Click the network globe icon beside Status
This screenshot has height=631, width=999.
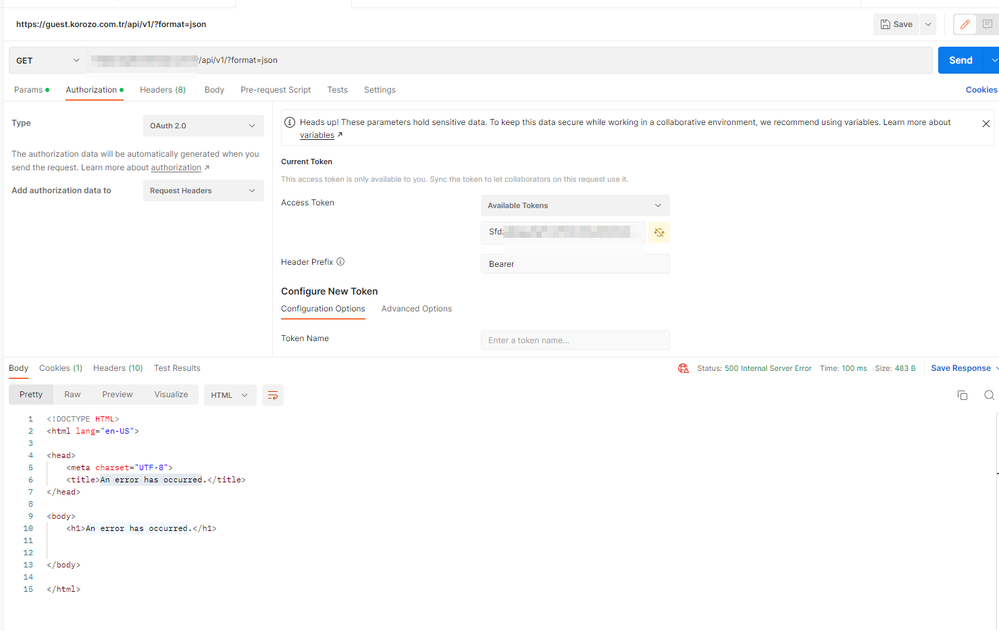[x=684, y=368]
